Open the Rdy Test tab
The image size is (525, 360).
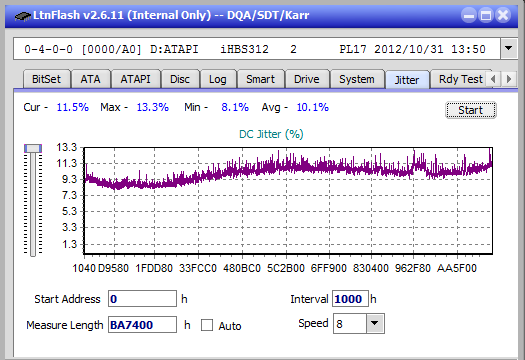[461, 79]
